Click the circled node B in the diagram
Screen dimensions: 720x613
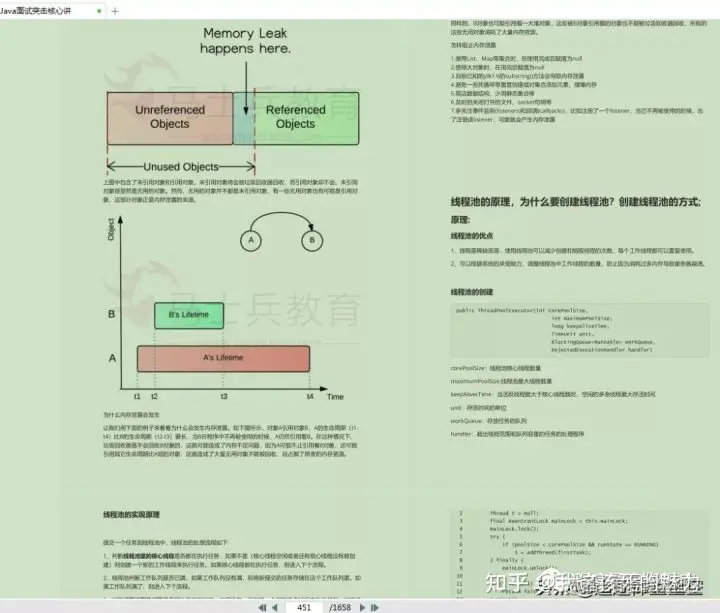pyautogui.click(x=312, y=240)
